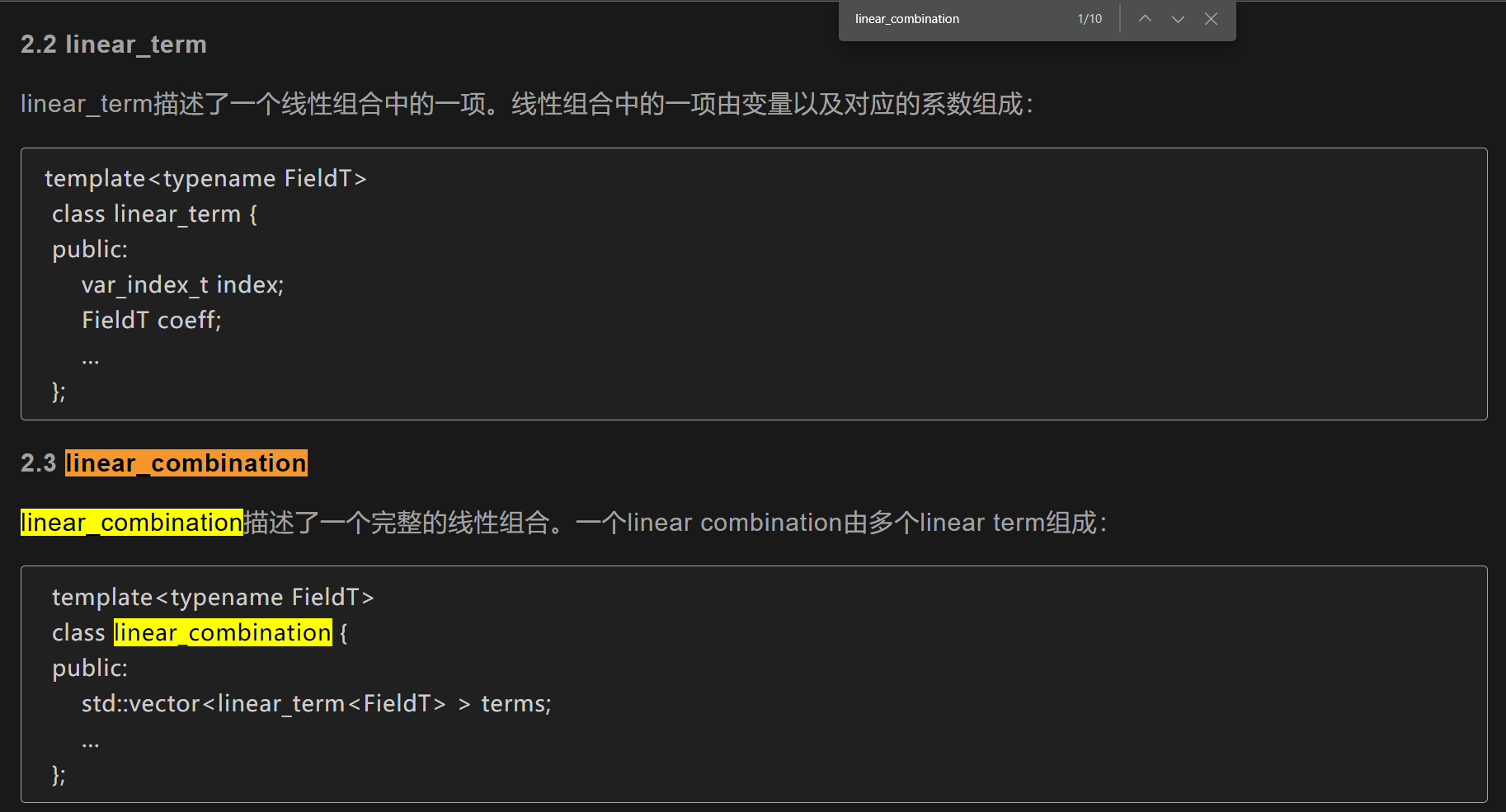The width and height of the screenshot is (1506, 812).
Task: Click the std::vector terms code line
Action: (x=316, y=703)
